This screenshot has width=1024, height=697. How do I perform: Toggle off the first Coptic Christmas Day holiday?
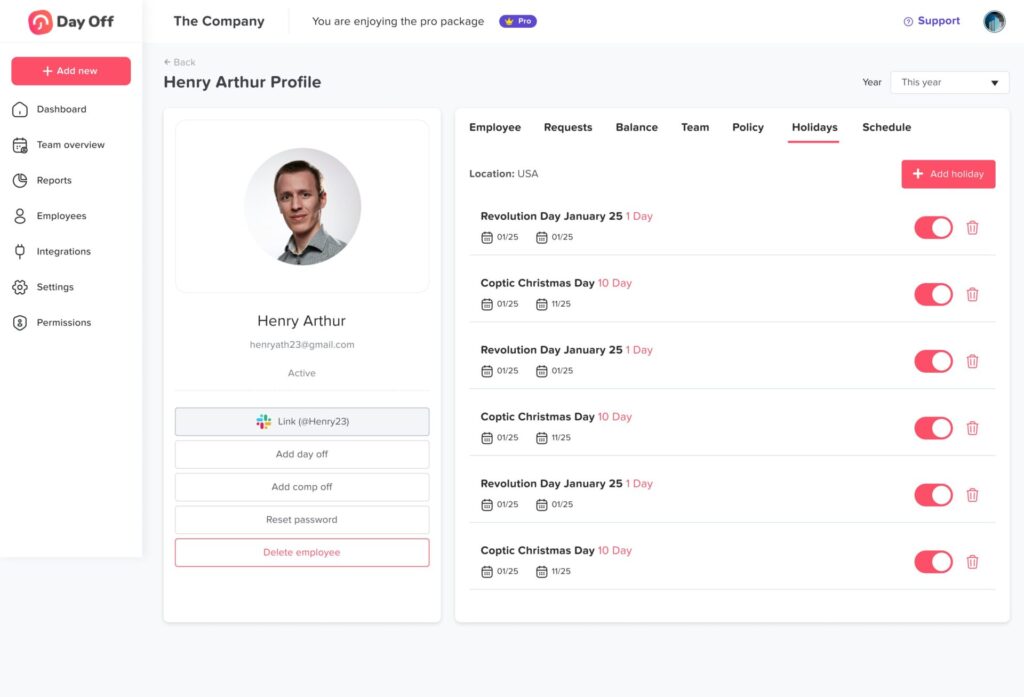point(933,295)
